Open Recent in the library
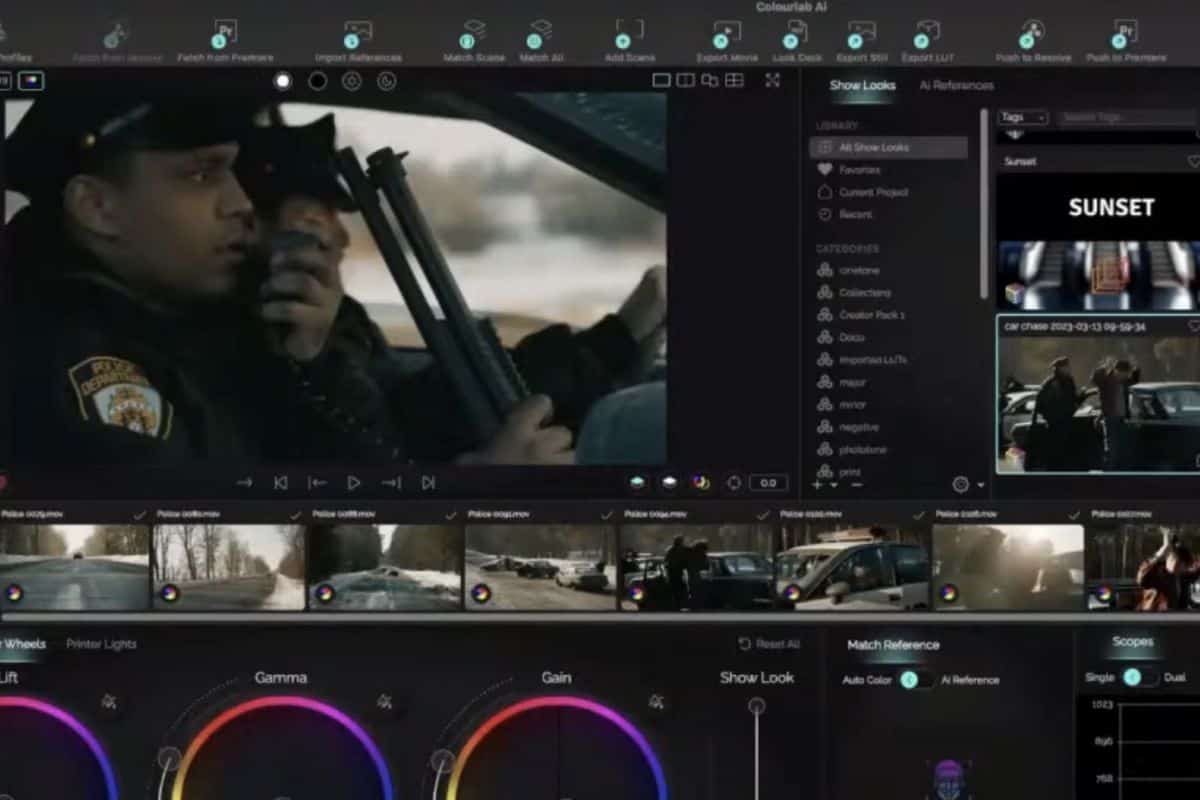 pos(844,214)
